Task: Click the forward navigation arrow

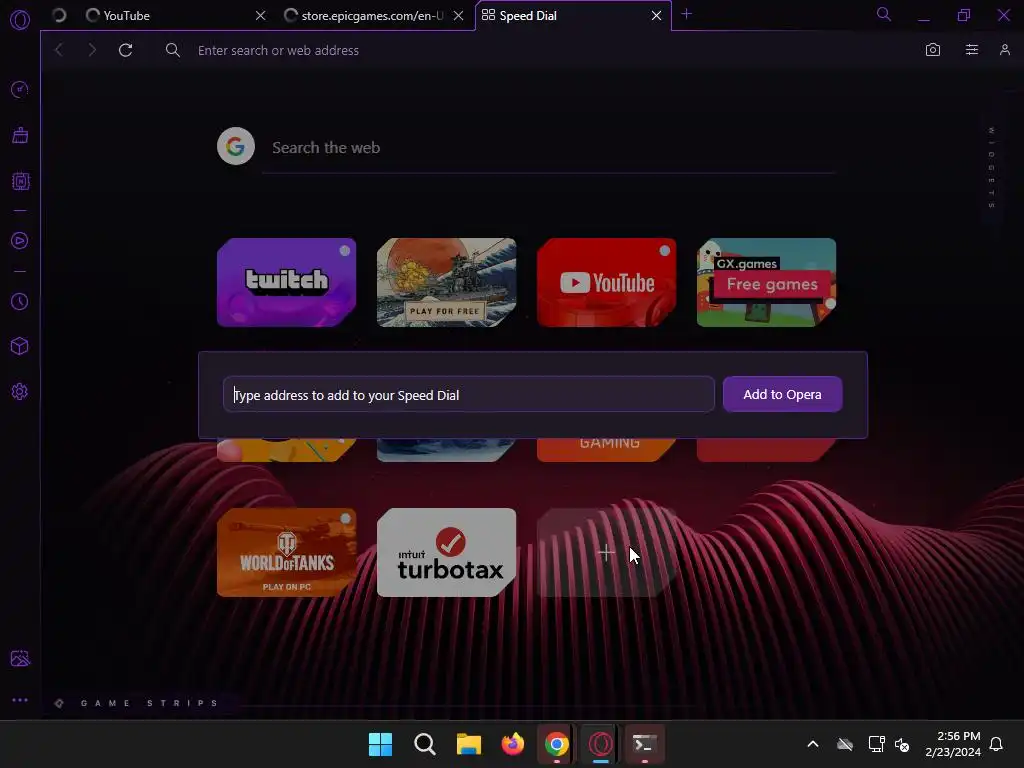Action: pyautogui.click(x=92, y=50)
